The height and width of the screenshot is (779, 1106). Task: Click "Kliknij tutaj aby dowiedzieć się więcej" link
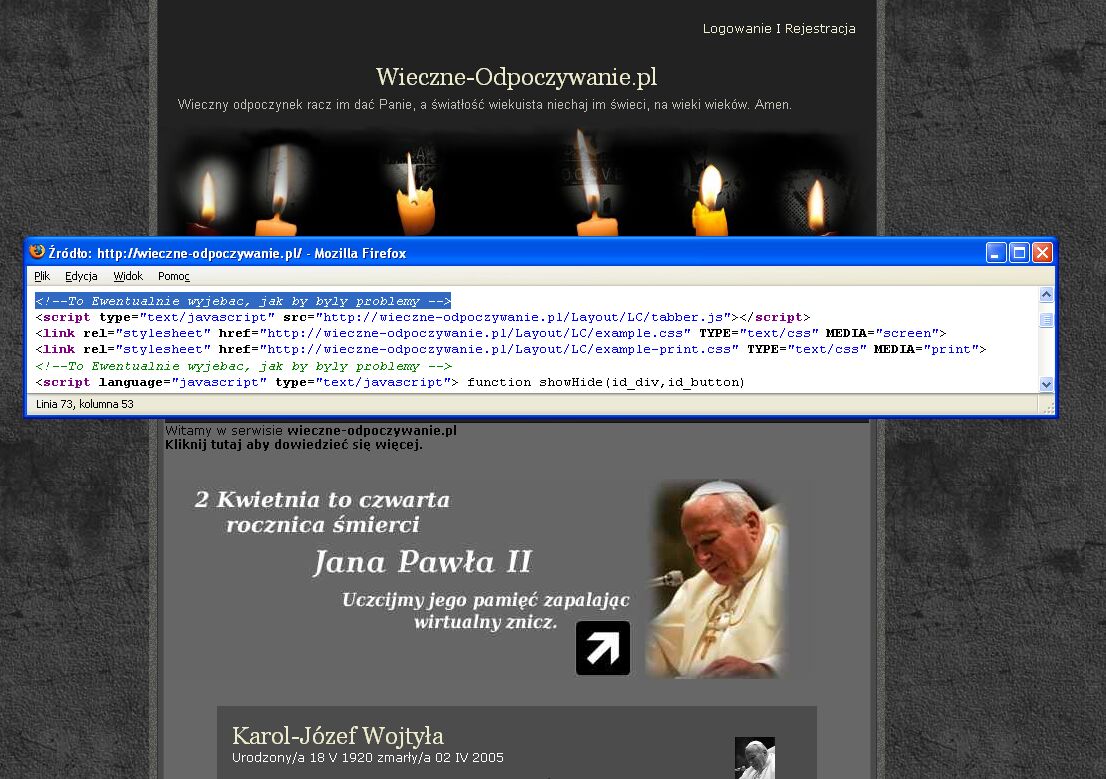(x=293, y=445)
